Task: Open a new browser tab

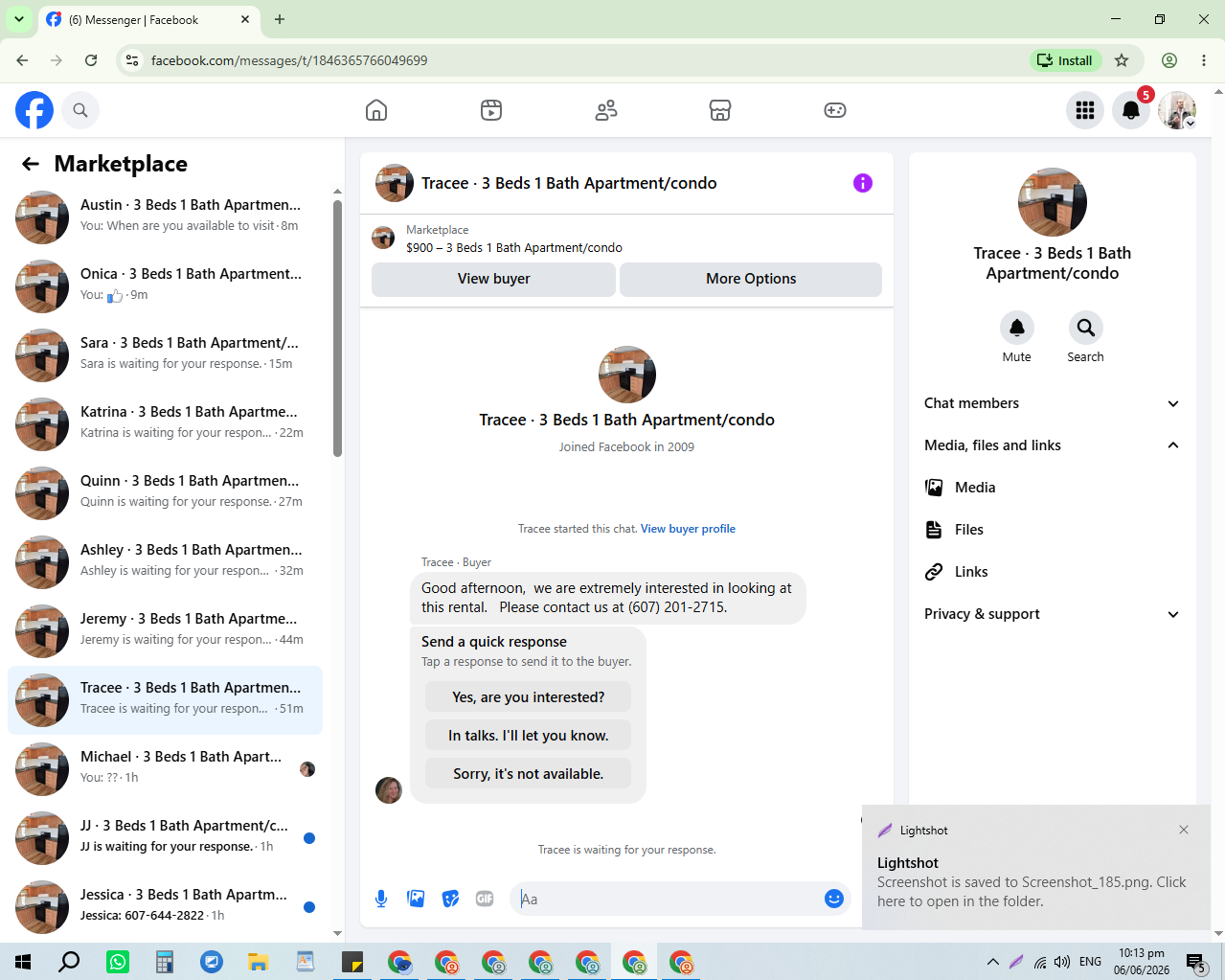Action: click(280, 19)
